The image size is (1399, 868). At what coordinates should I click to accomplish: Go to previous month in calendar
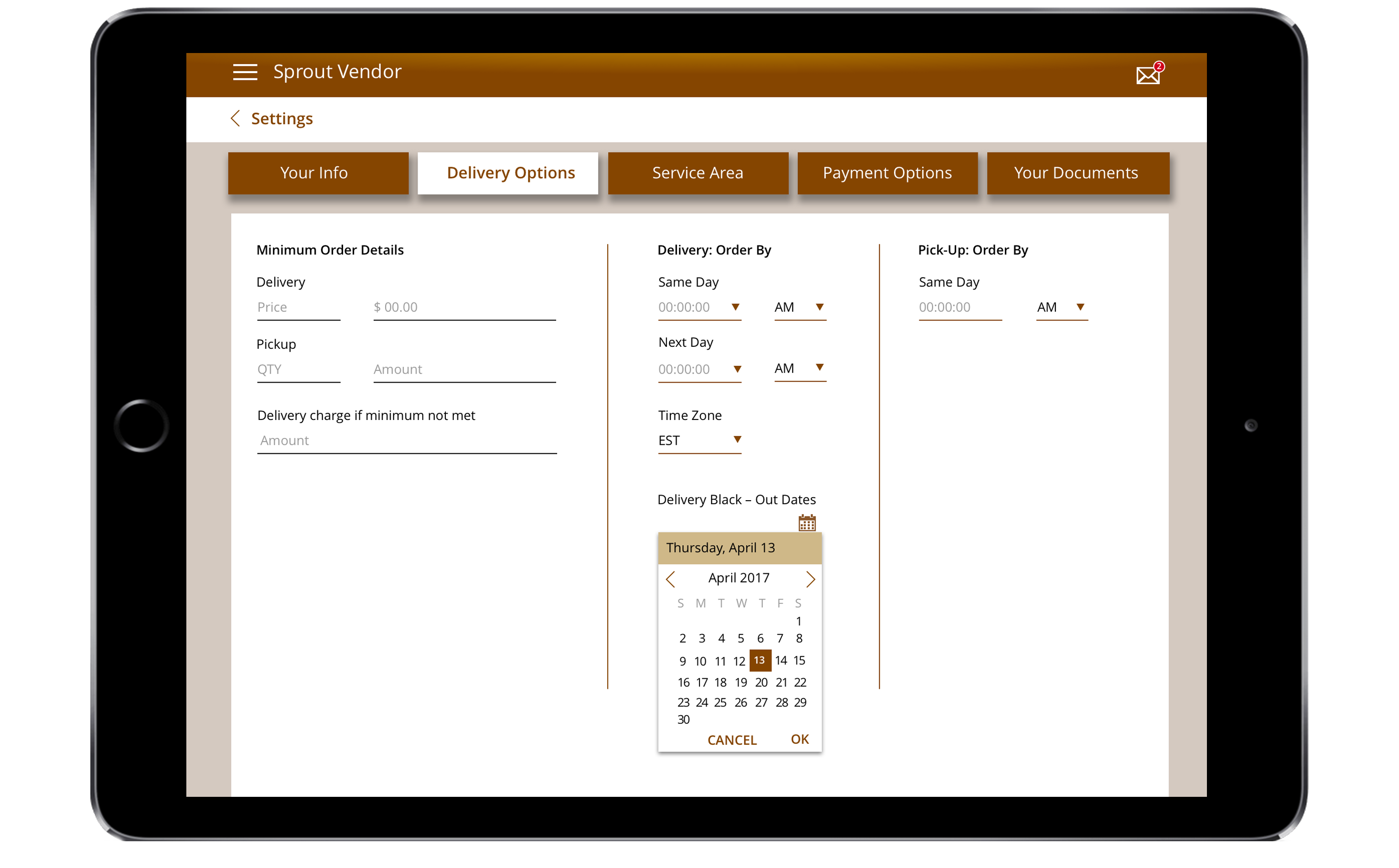[669, 579]
